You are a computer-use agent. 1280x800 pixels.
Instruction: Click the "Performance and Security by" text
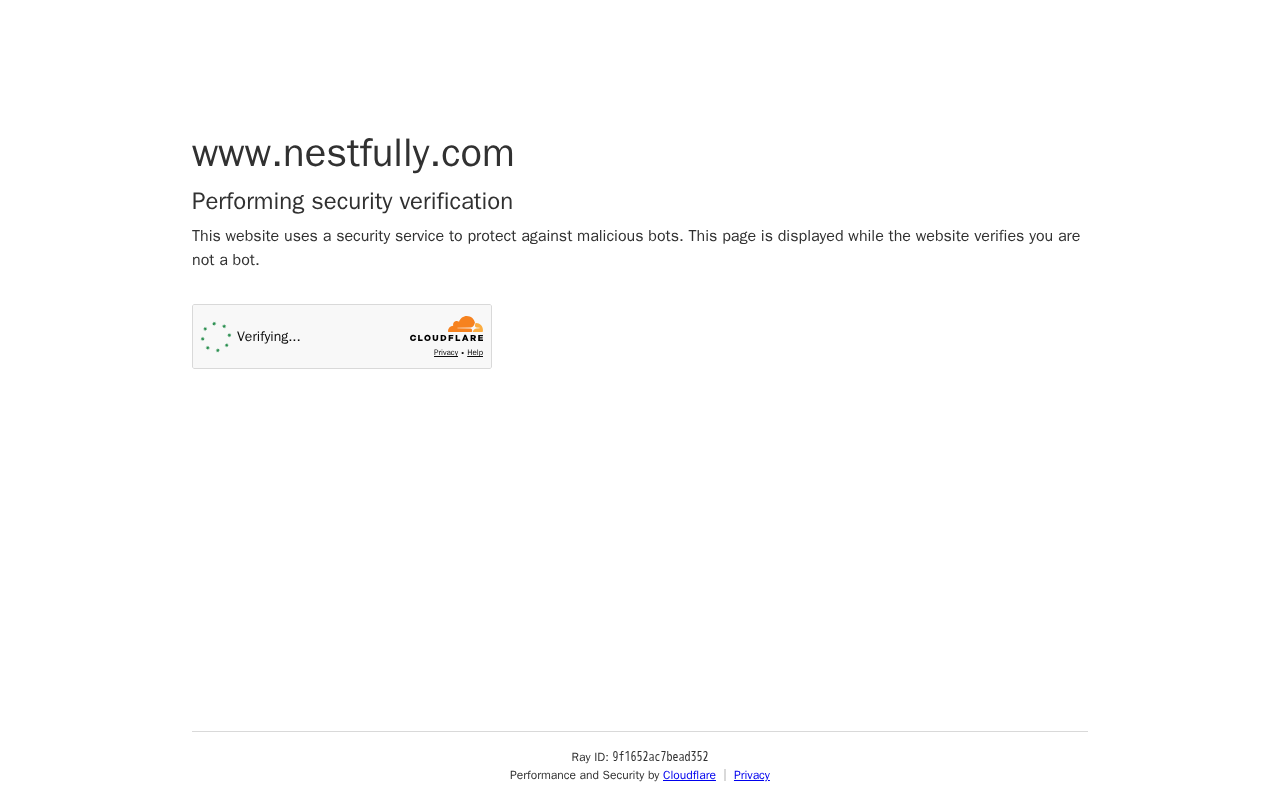585,775
